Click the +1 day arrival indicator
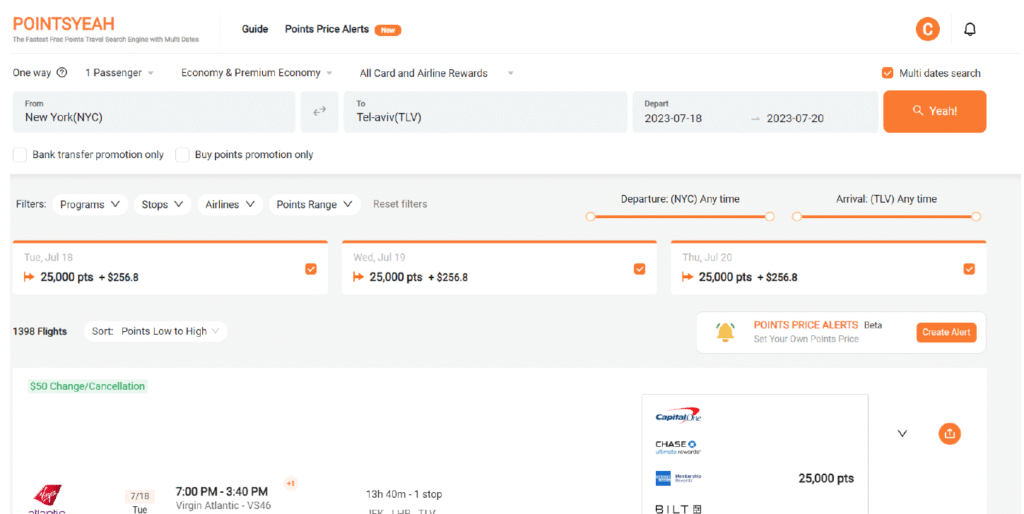This screenshot has height=514, width=1024. [291, 483]
